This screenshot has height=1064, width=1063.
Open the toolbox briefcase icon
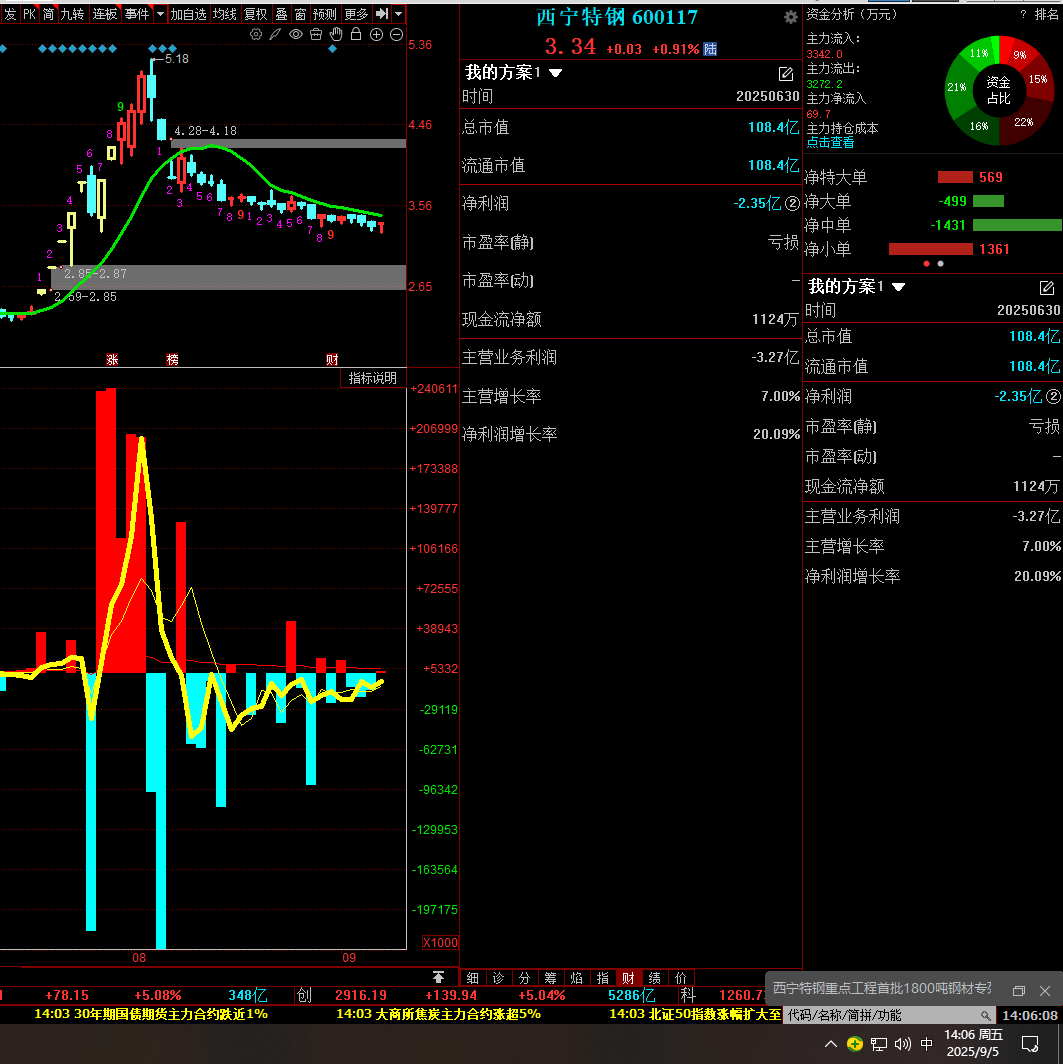click(x=316, y=34)
